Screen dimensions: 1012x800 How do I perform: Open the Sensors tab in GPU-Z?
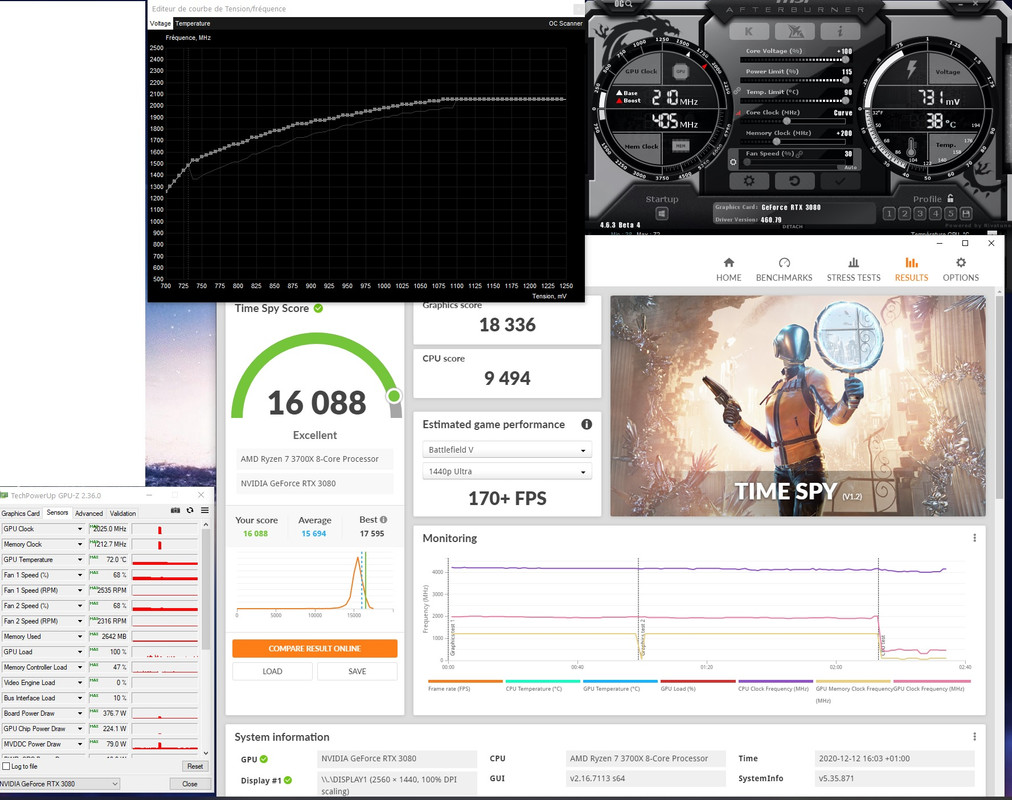tap(57, 513)
